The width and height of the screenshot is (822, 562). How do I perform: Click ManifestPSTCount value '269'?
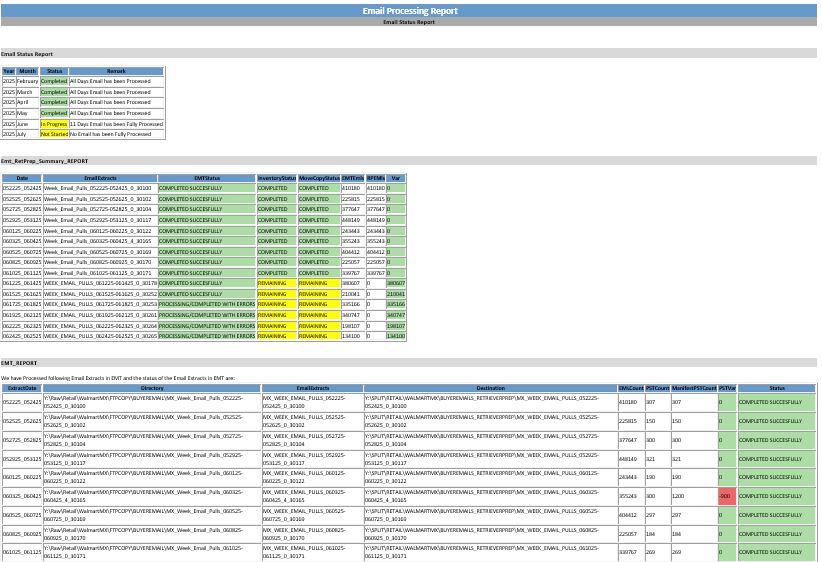point(694,553)
